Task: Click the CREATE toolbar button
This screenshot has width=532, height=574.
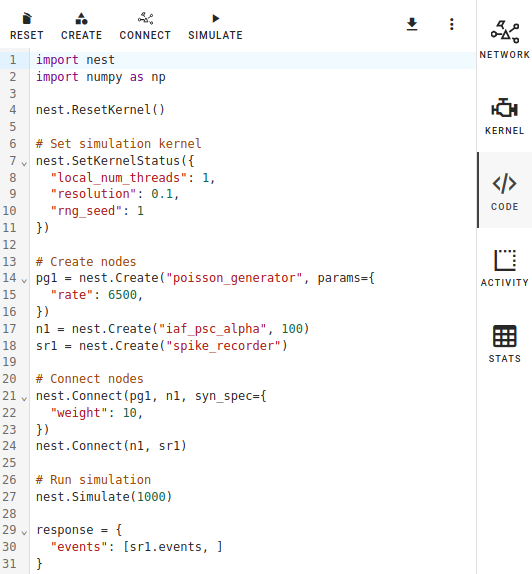Action: coord(81,26)
